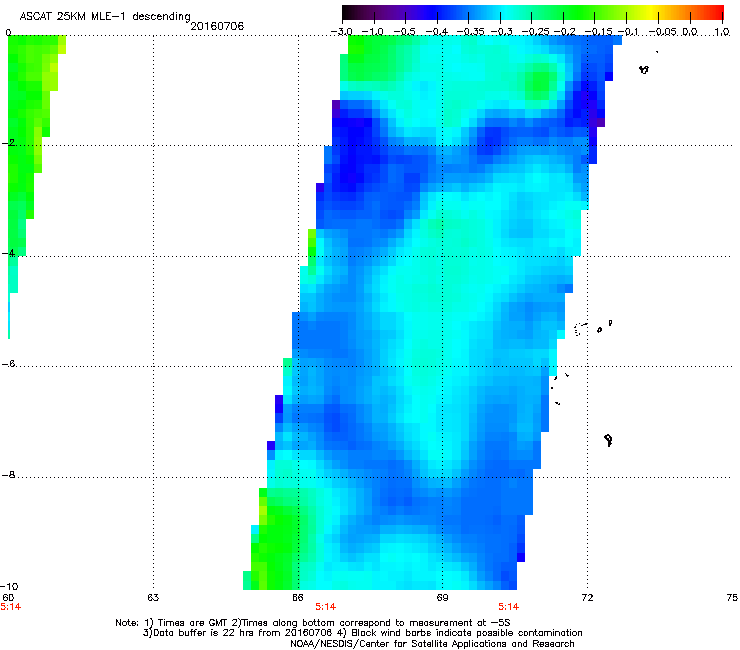Click the color bar label "-1.0"
Screen dimensions: 740x650
coord(372,32)
